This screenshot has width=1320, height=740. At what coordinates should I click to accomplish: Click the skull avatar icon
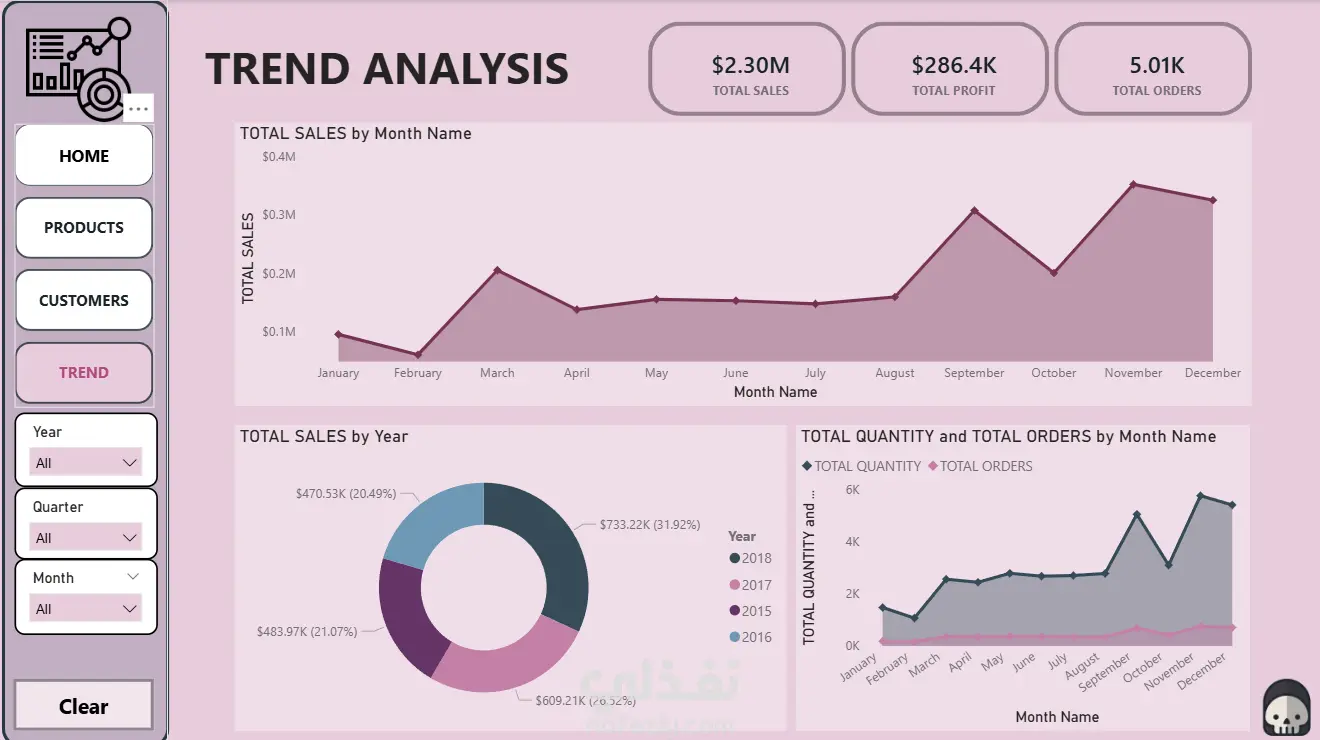click(x=1285, y=707)
